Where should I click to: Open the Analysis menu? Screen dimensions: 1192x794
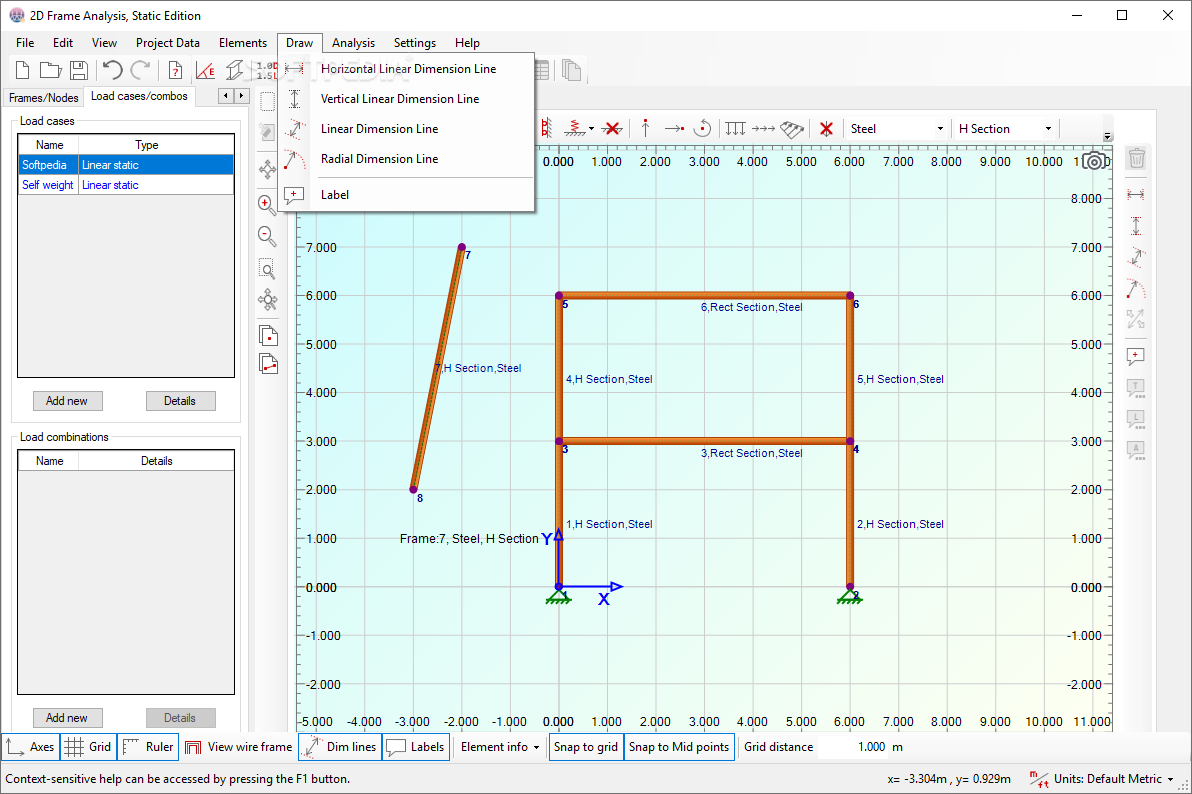coord(353,43)
